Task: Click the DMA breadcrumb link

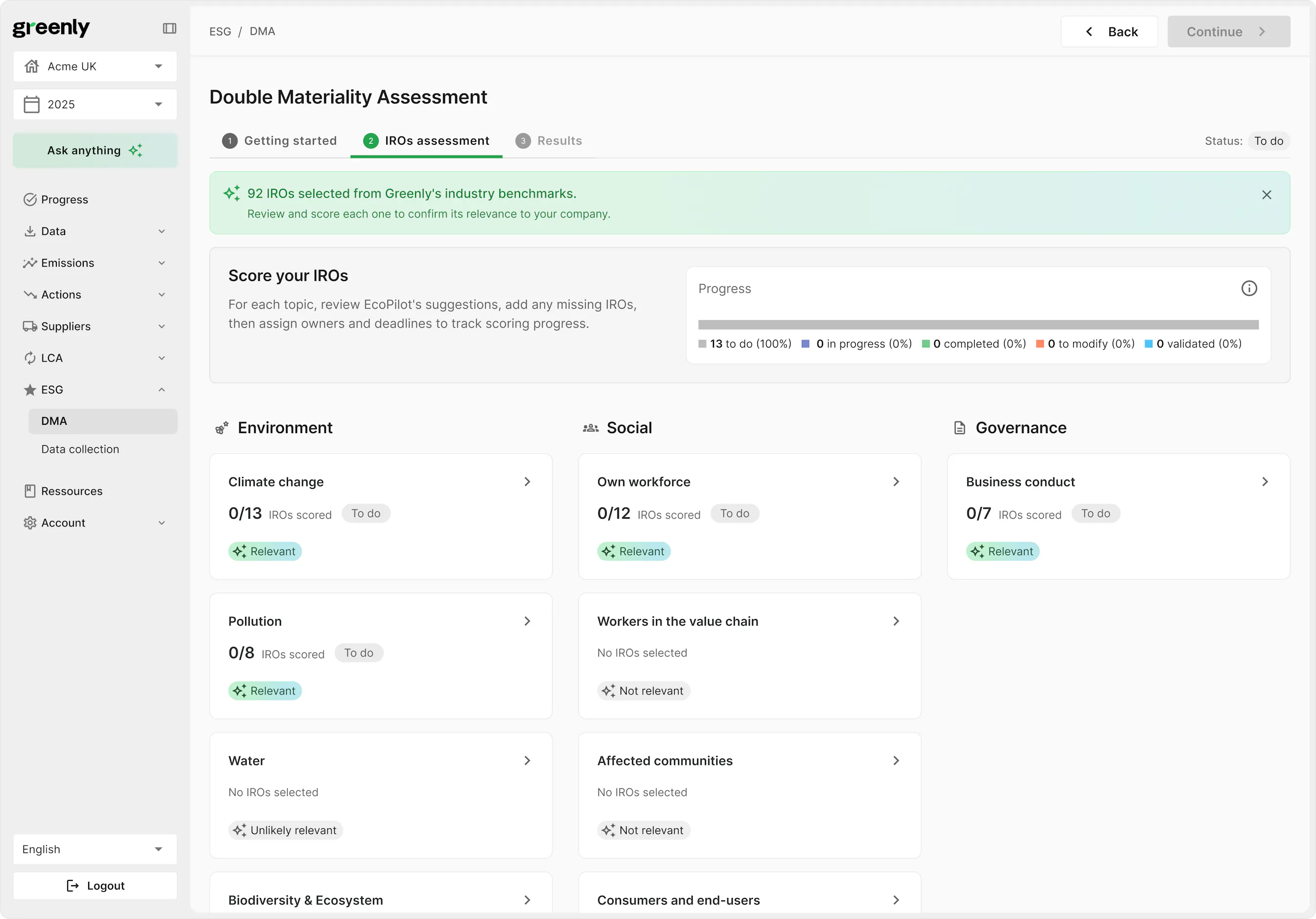Action: click(x=262, y=31)
